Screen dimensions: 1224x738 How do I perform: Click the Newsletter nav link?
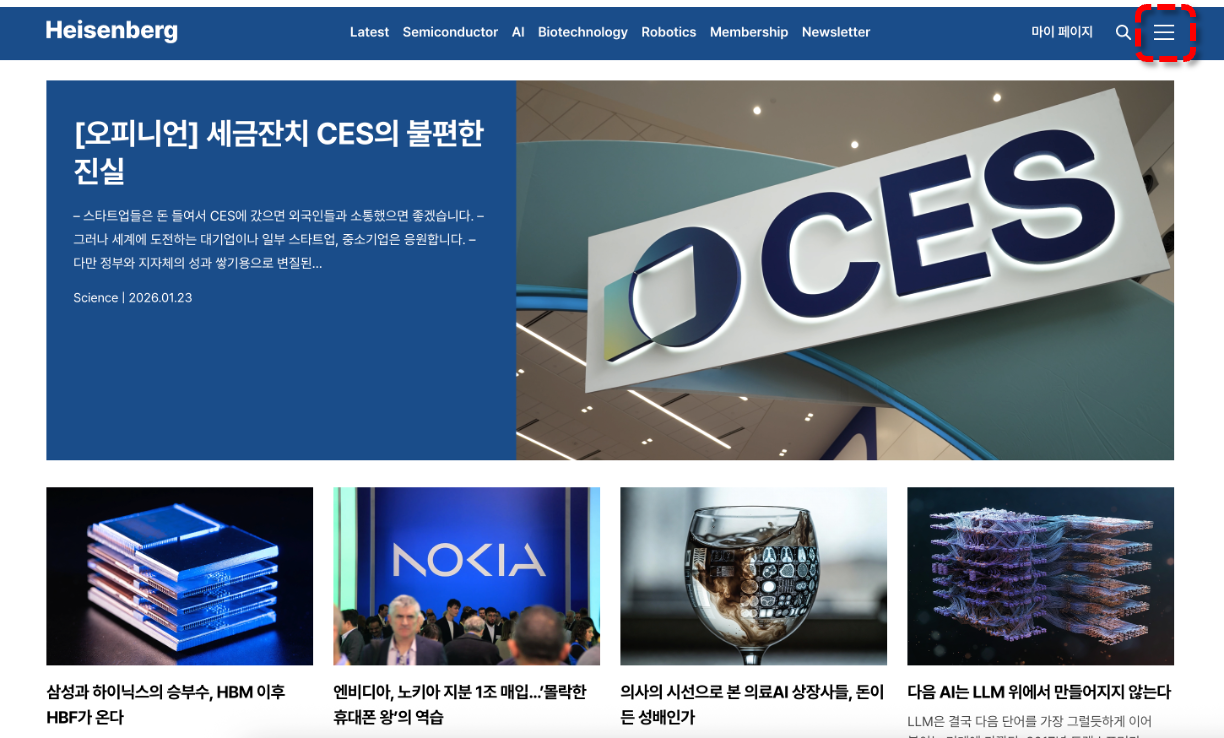[836, 32]
